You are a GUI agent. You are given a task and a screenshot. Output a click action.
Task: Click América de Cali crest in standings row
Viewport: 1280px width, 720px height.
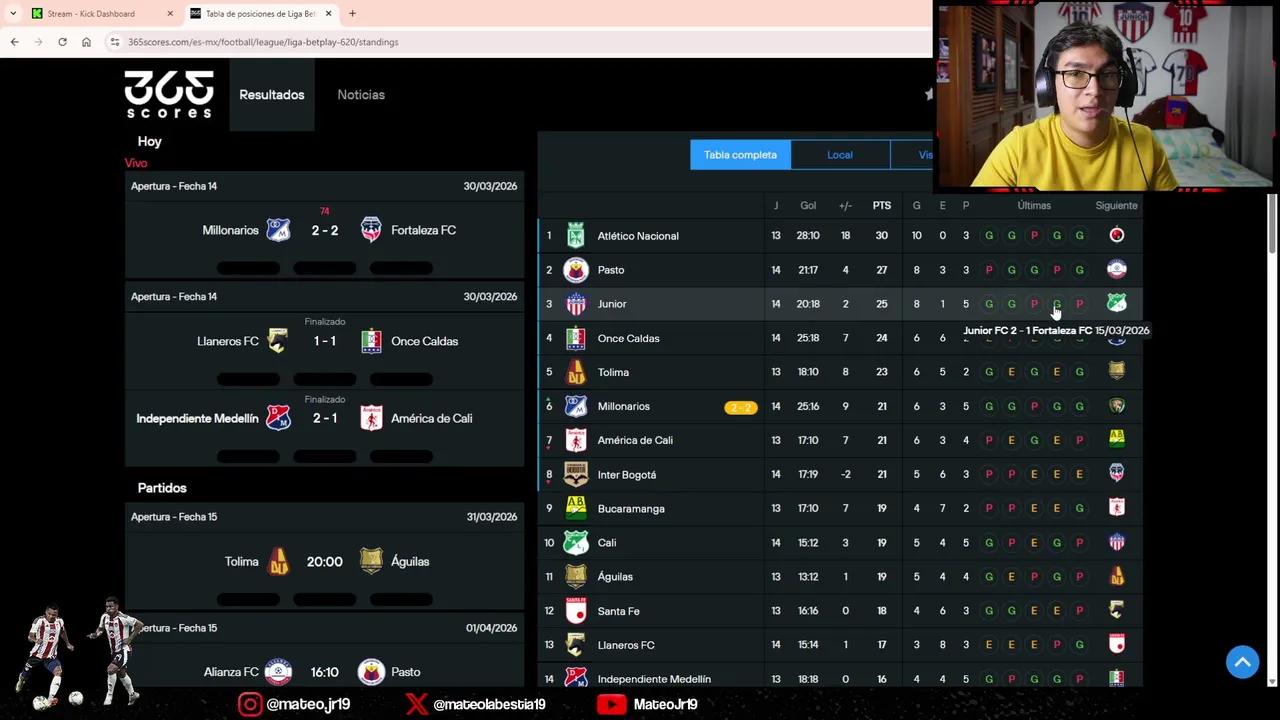pos(576,440)
